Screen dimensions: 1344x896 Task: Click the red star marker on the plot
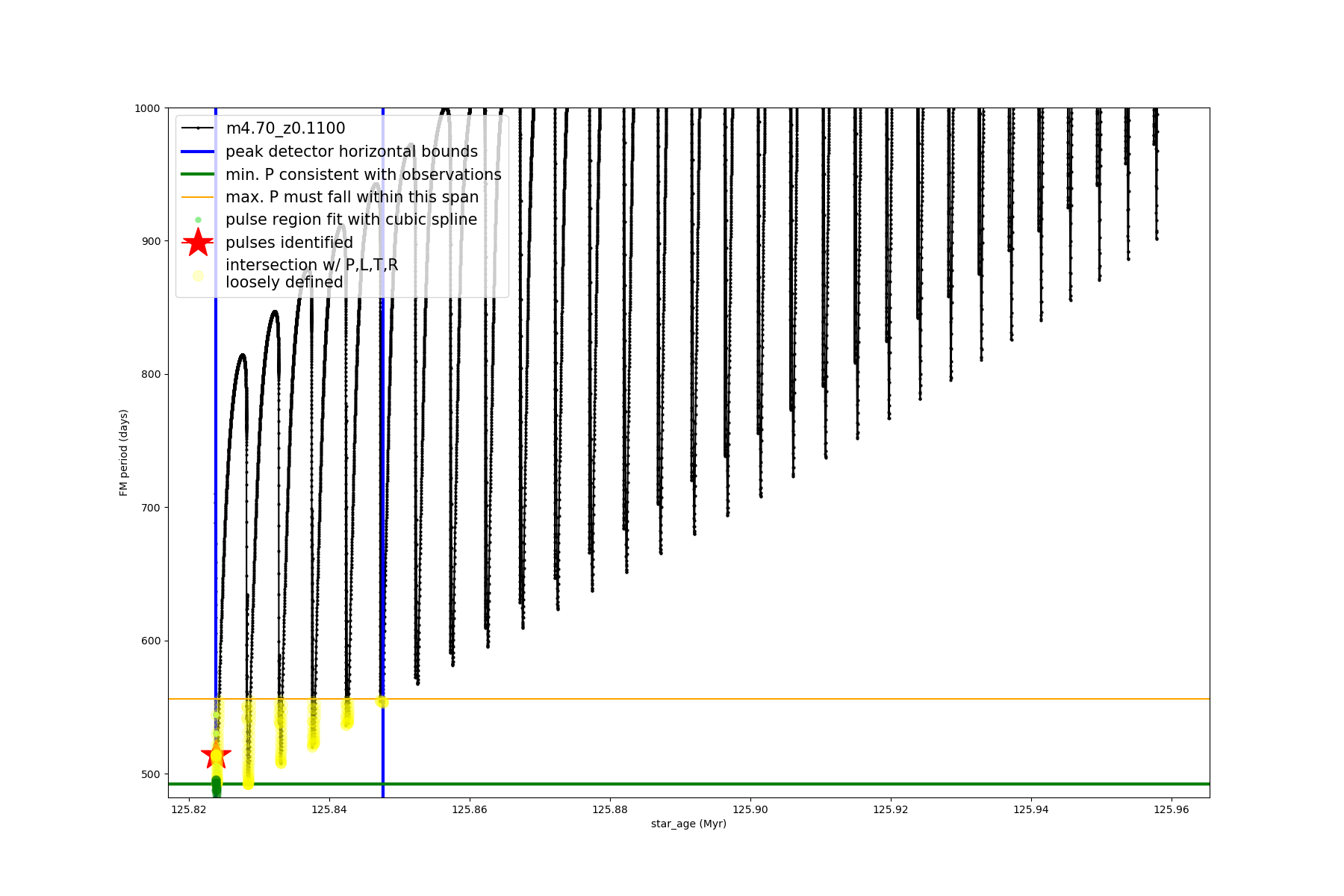pyautogui.click(x=216, y=755)
